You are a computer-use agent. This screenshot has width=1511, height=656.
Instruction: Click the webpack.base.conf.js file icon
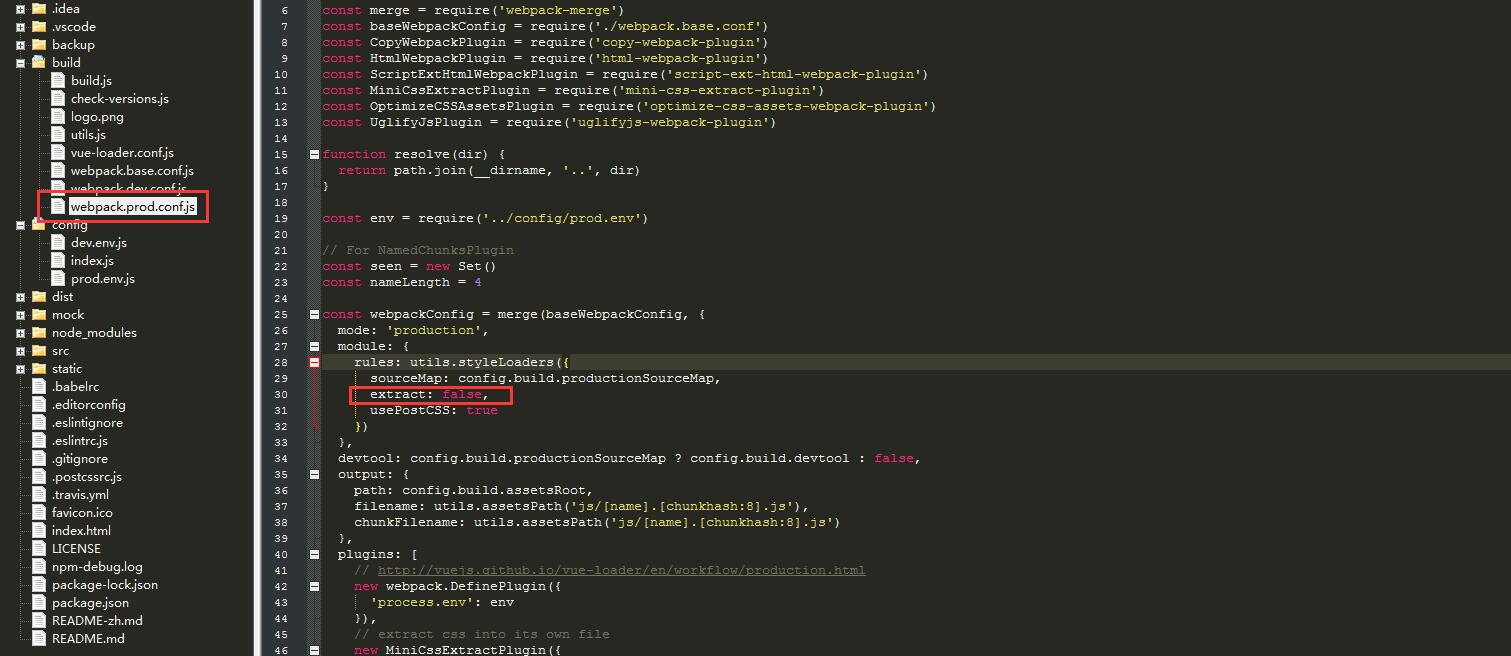pyautogui.click(x=58, y=170)
